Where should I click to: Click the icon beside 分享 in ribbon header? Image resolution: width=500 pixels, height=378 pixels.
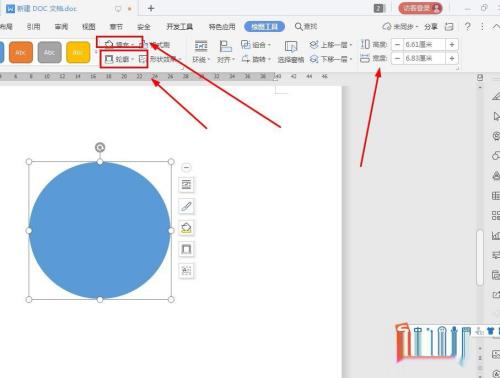[x=449, y=27]
